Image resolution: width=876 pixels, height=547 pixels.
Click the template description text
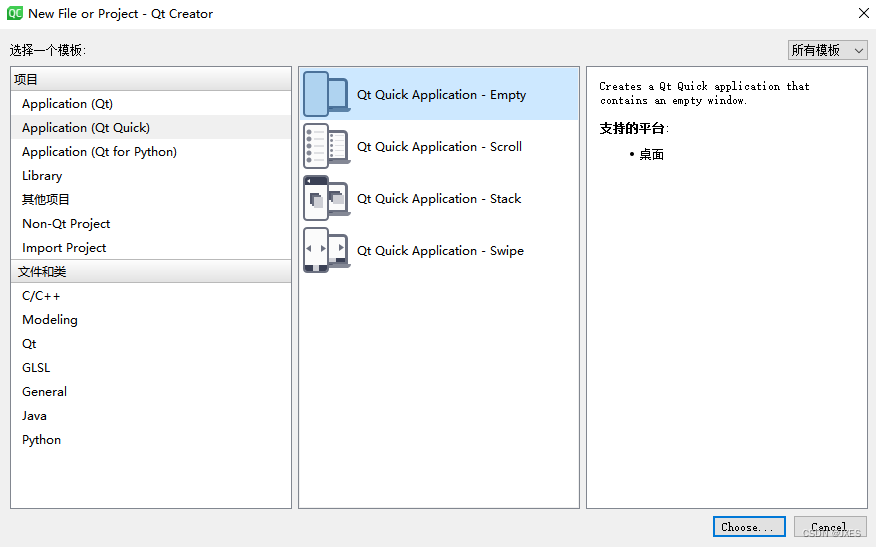pos(704,93)
